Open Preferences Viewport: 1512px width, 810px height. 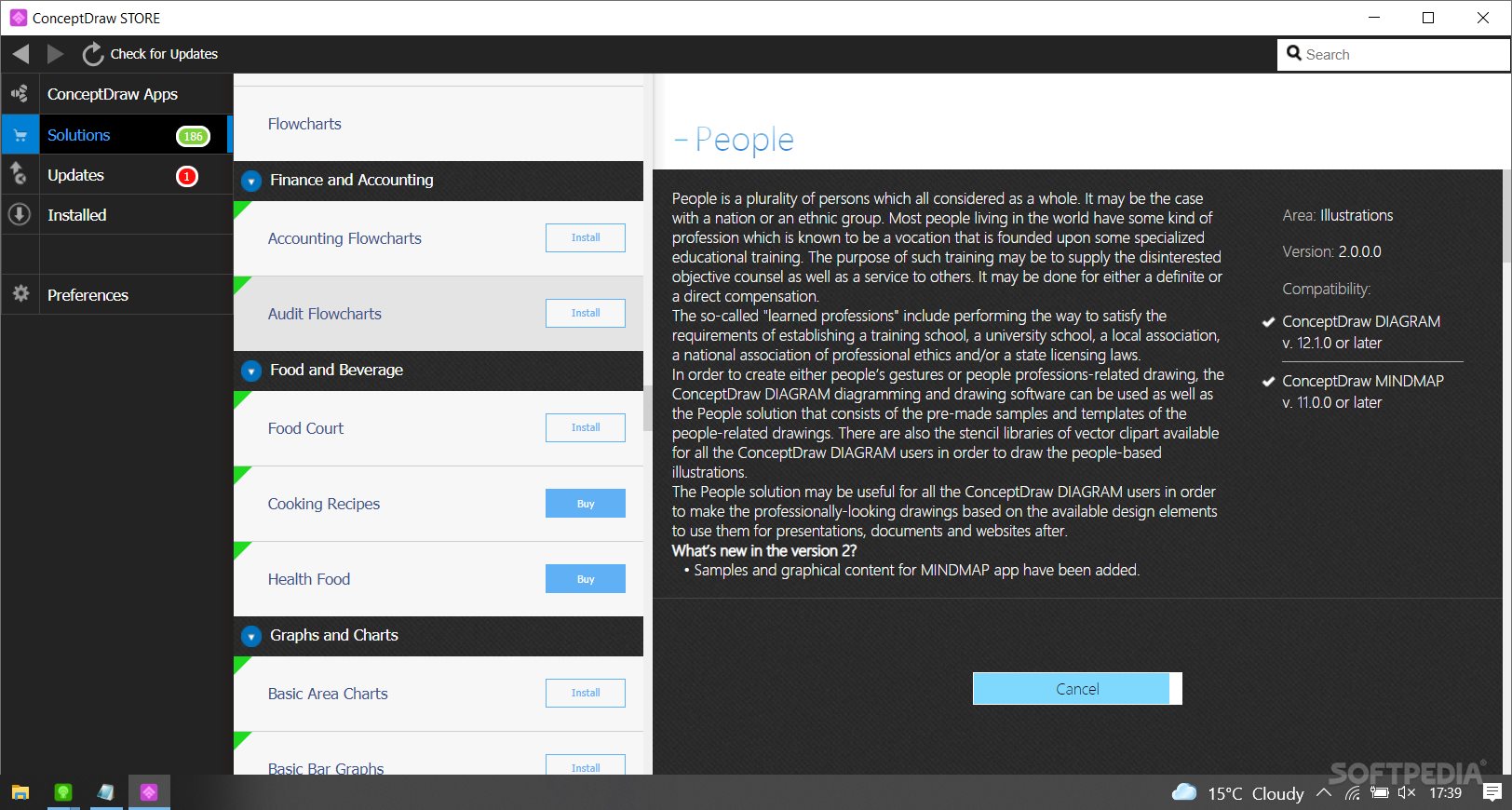click(88, 295)
